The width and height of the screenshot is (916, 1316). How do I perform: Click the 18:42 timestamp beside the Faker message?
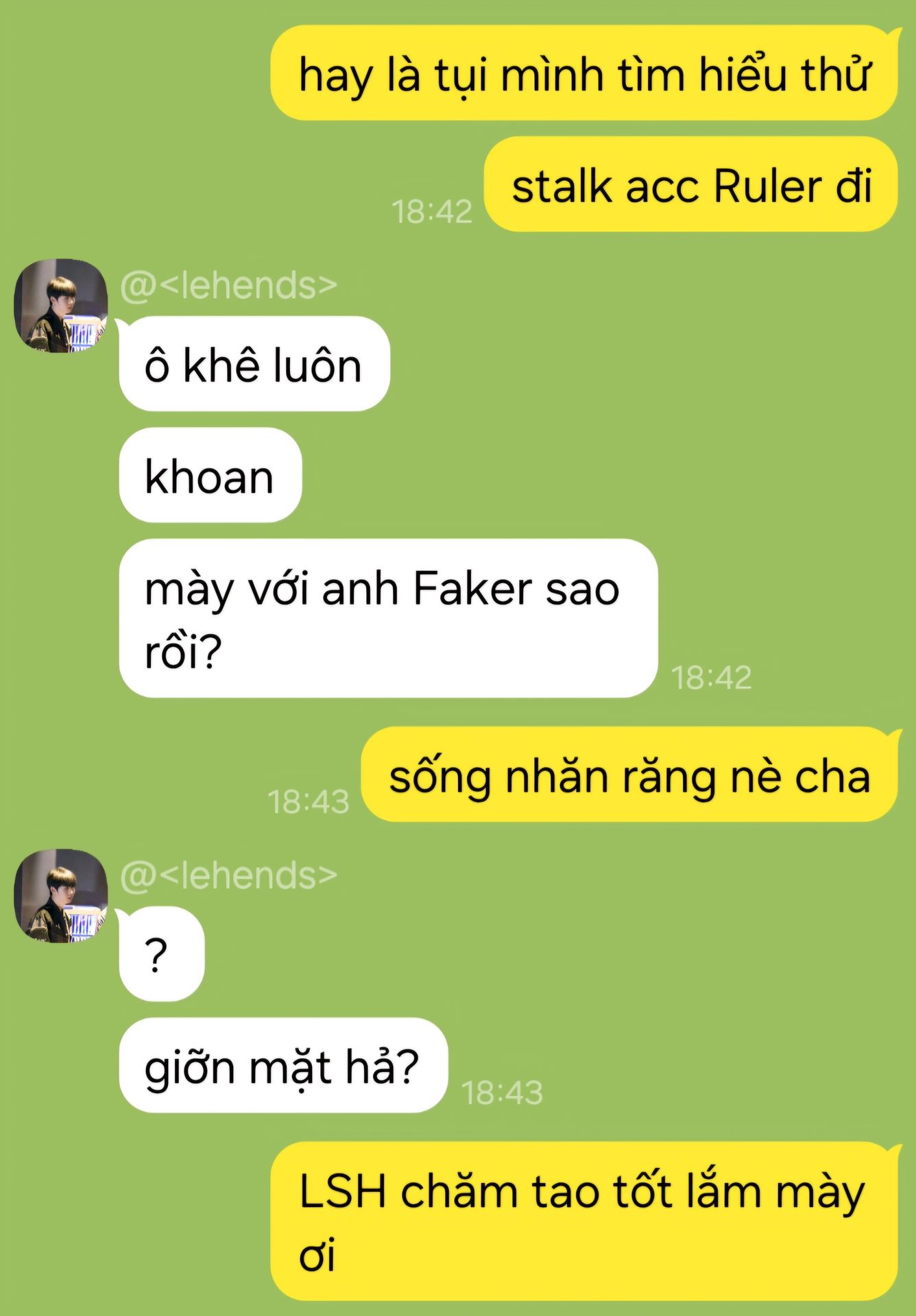tap(712, 677)
